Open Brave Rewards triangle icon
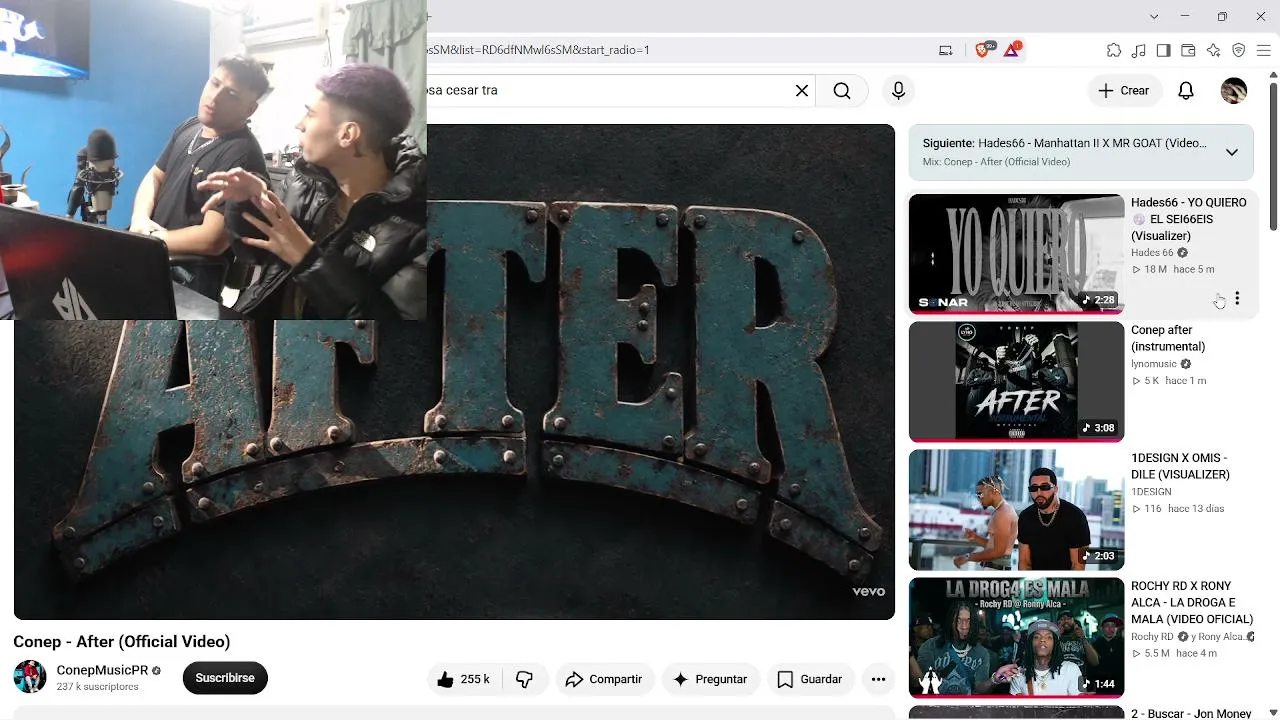Viewport: 1280px width, 720px height. tap(1011, 50)
